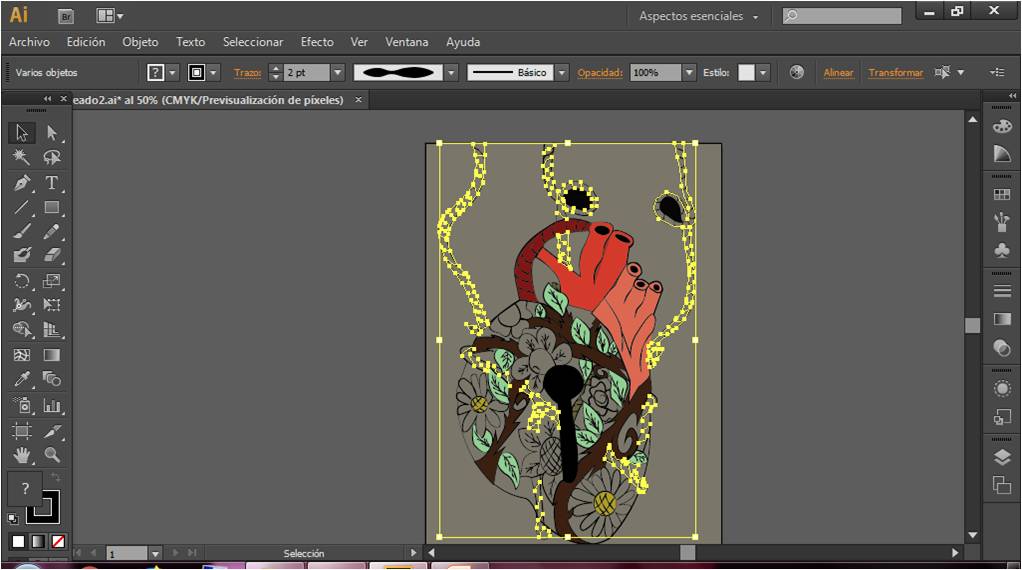Expand the Opacidad 100% dropdown
This screenshot has height=570, width=1022.
click(x=688, y=73)
